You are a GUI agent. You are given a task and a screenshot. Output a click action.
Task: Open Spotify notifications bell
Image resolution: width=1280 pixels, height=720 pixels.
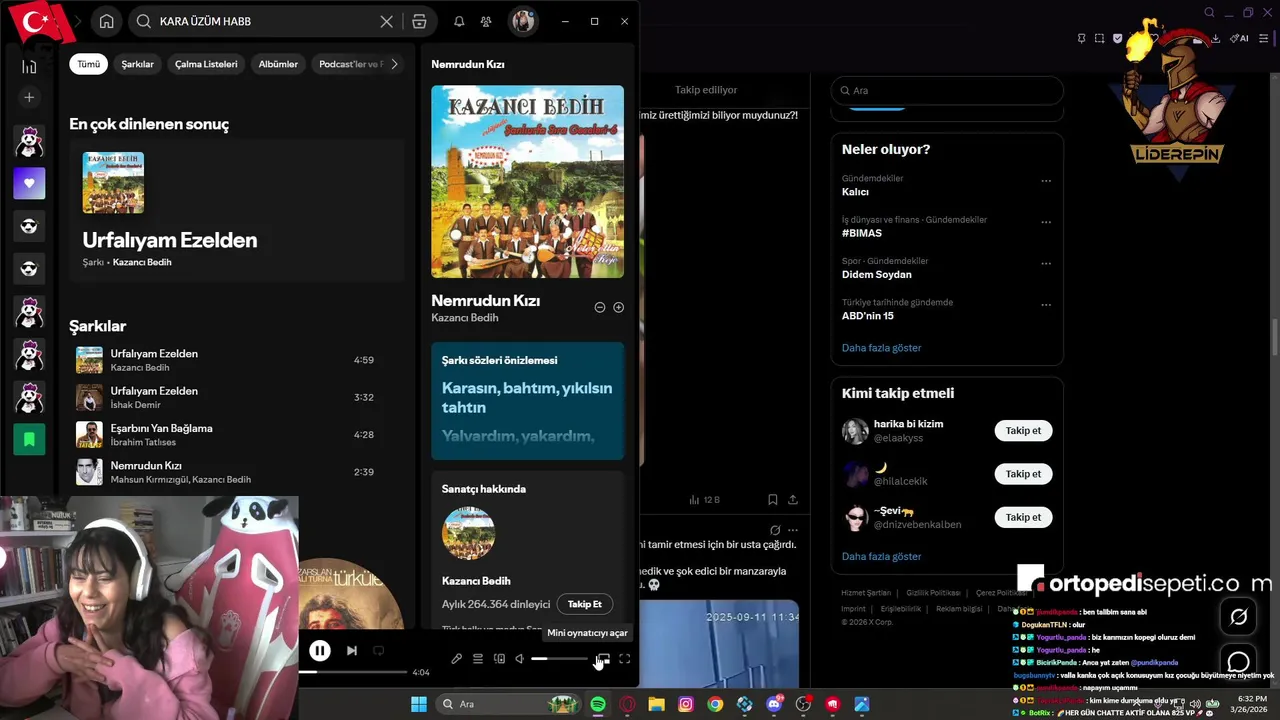point(459,21)
